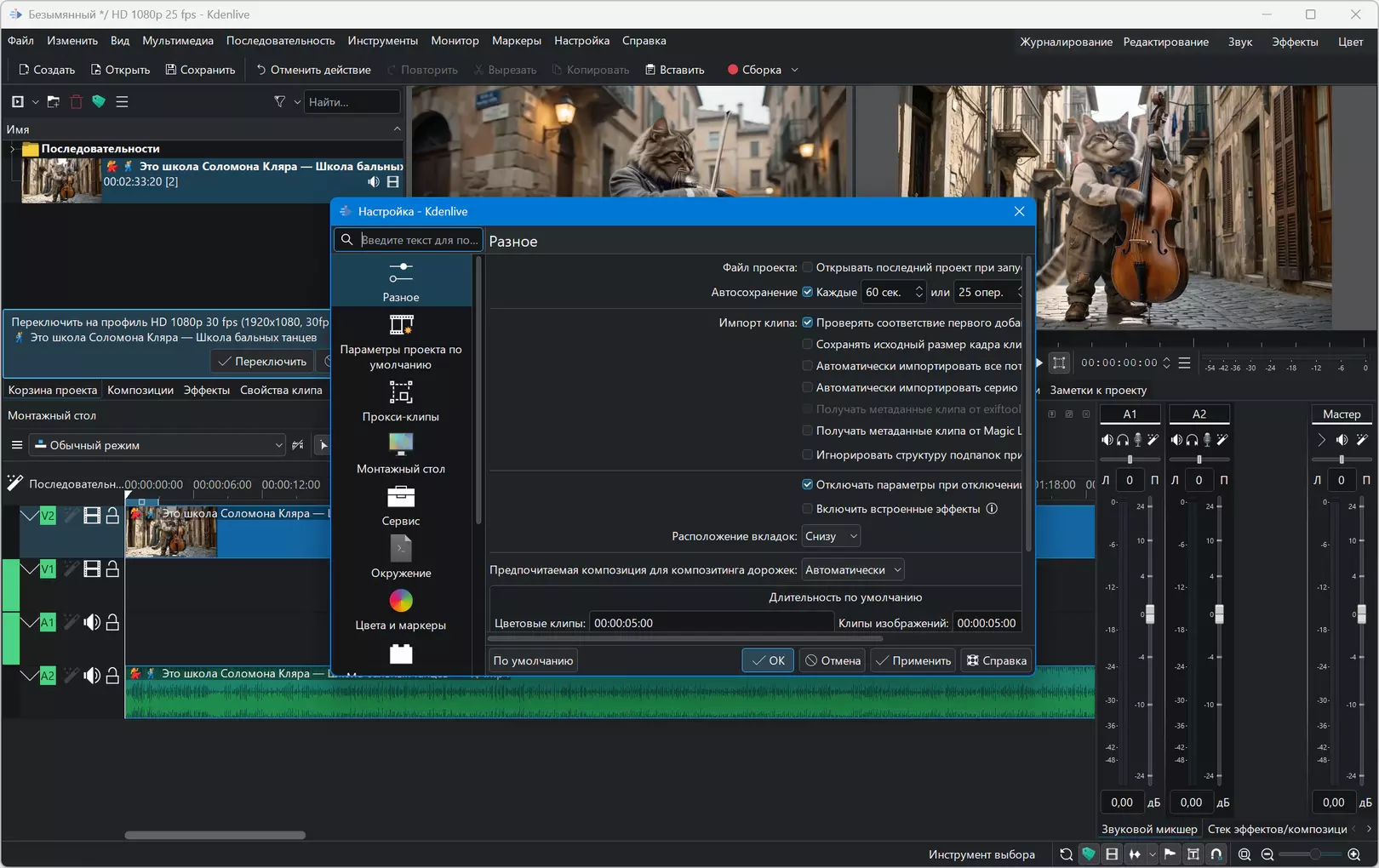The image size is (1379, 868).
Task: Open the Разное settings category
Action: (x=401, y=282)
